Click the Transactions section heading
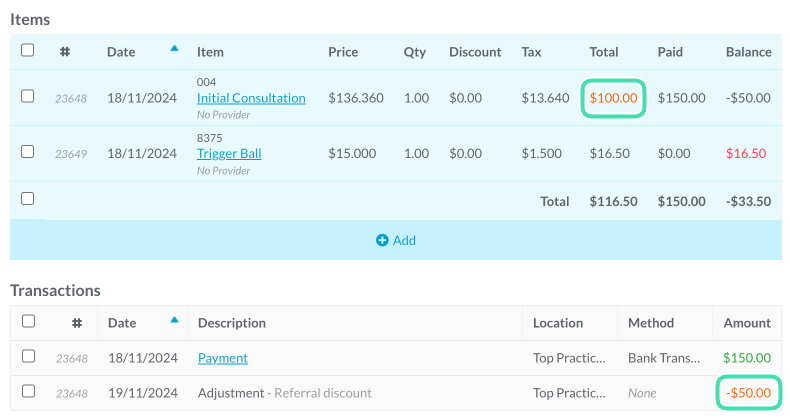Viewport: 790px width, 419px height. 55,291
